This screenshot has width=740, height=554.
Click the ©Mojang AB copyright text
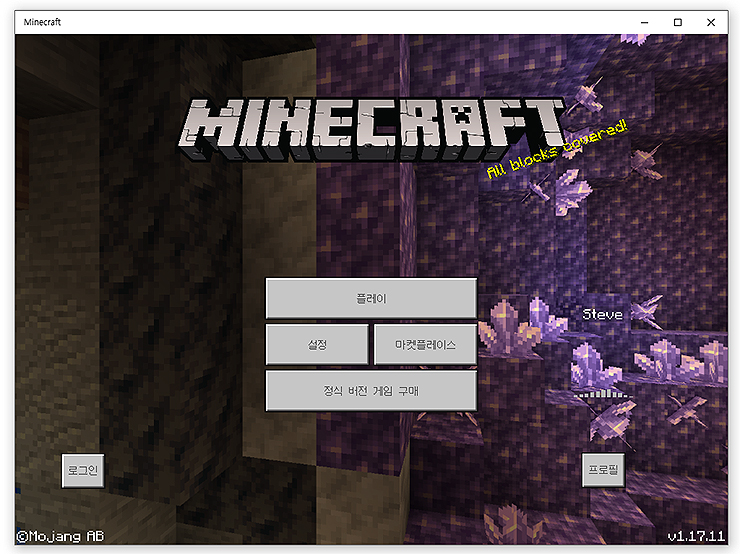click(60, 536)
